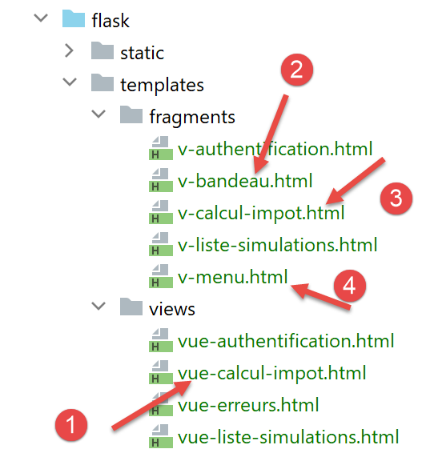Click the HTML icon beside vue-authentification.html

(161, 340)
